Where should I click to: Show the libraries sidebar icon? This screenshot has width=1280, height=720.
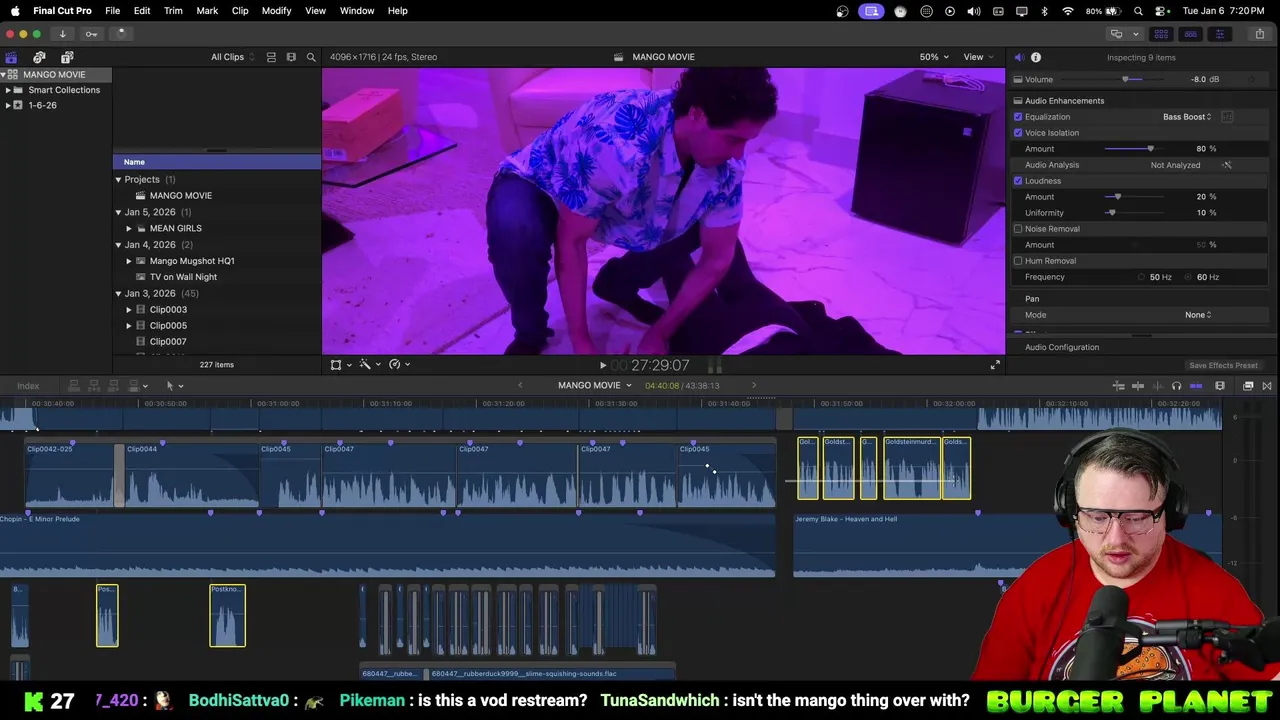[x=11, y=57]
